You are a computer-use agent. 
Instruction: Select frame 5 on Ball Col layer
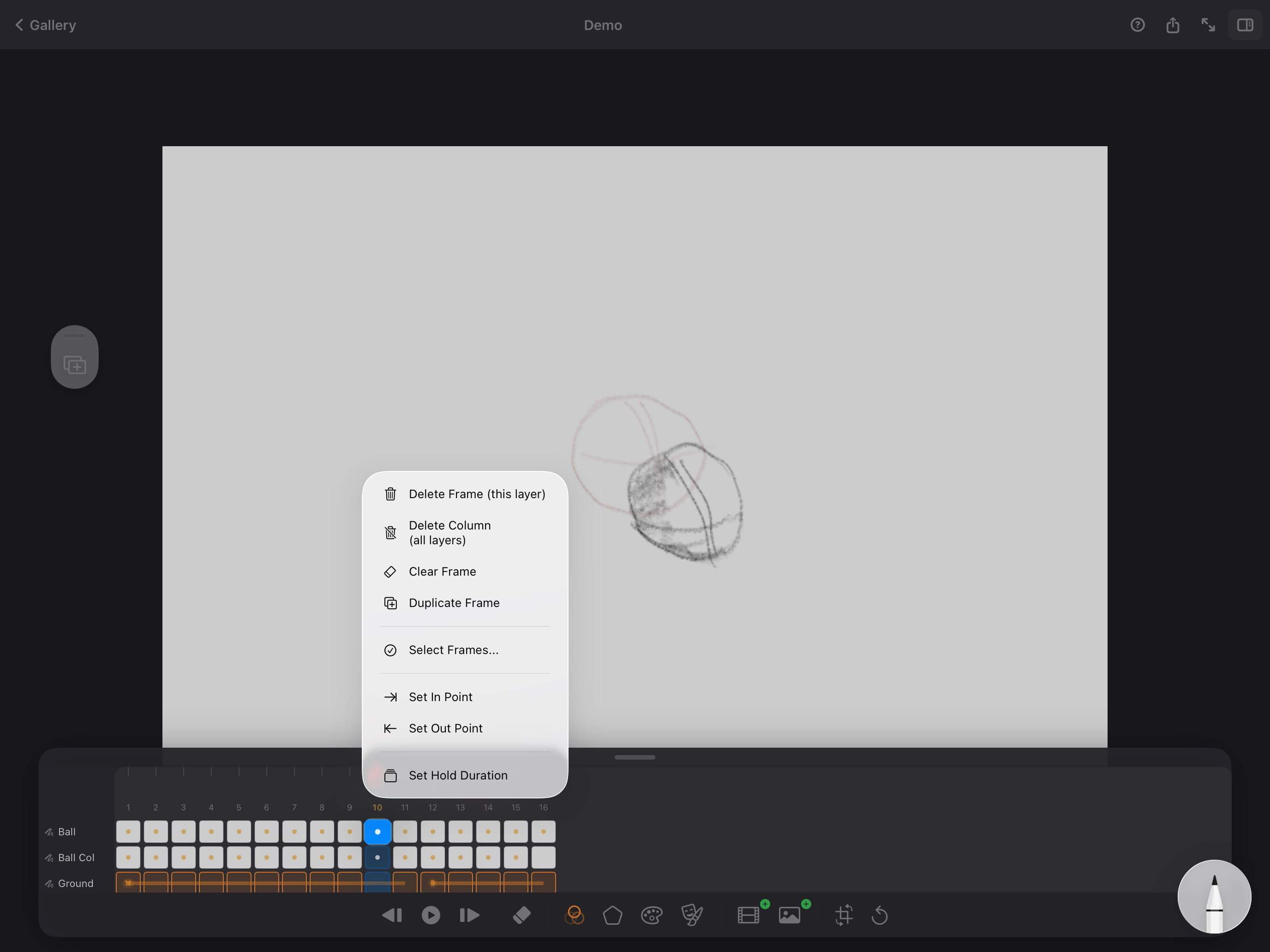click(239, 858)
